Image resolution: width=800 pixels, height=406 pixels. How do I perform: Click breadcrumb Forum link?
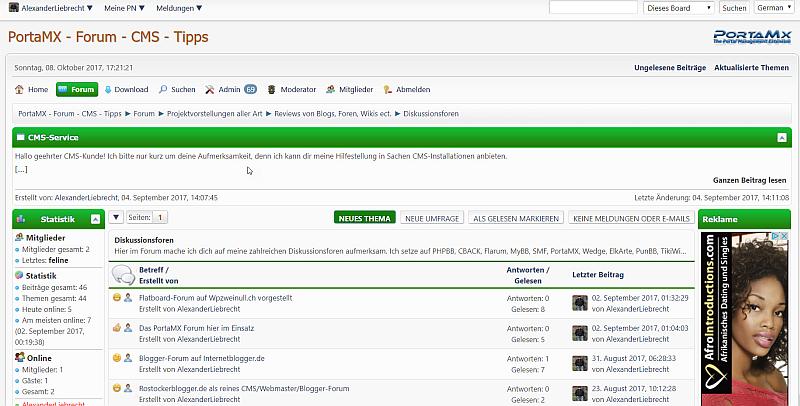[x=144, y=114]
